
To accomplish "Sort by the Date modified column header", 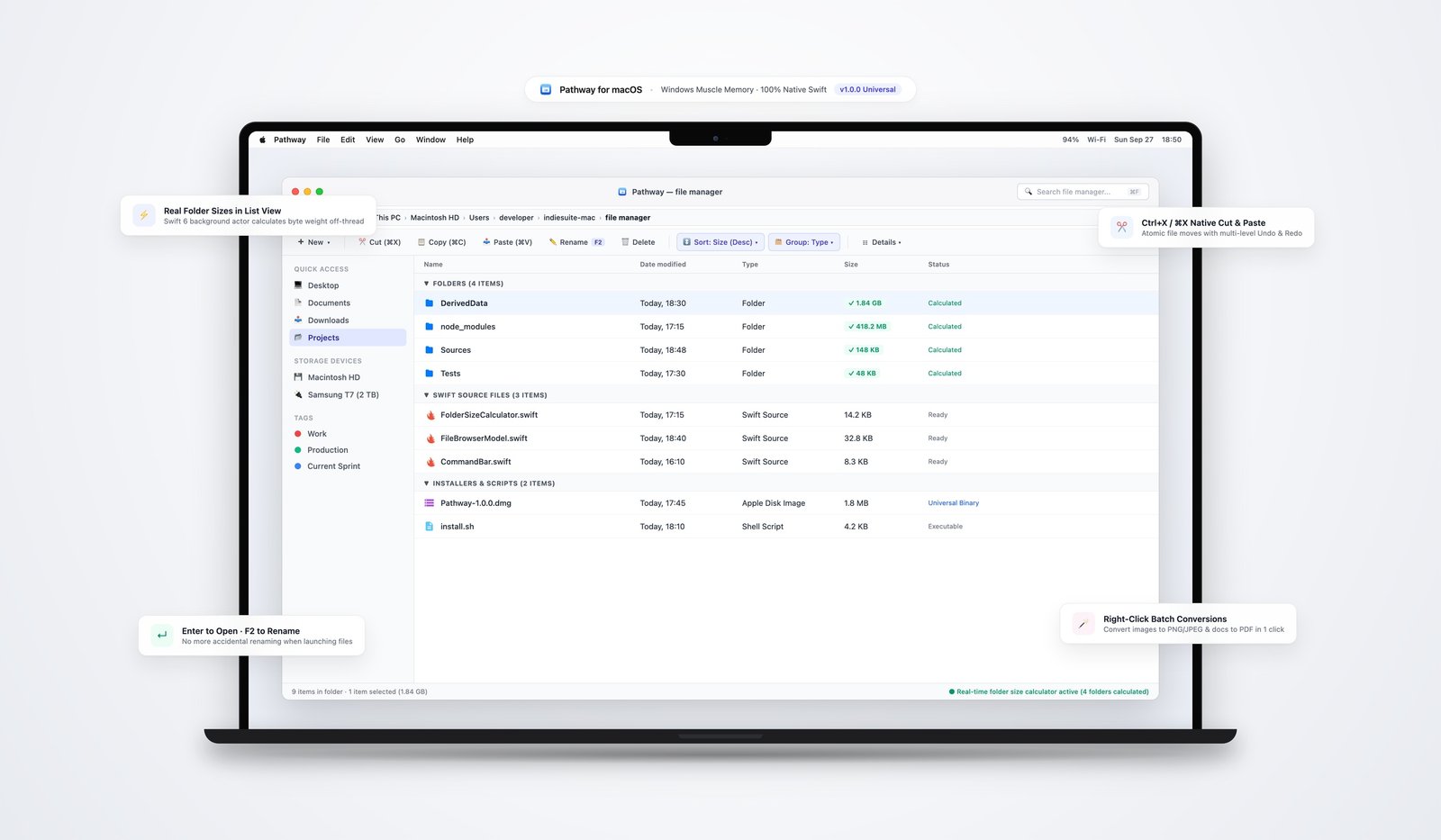I will point(663,265).
